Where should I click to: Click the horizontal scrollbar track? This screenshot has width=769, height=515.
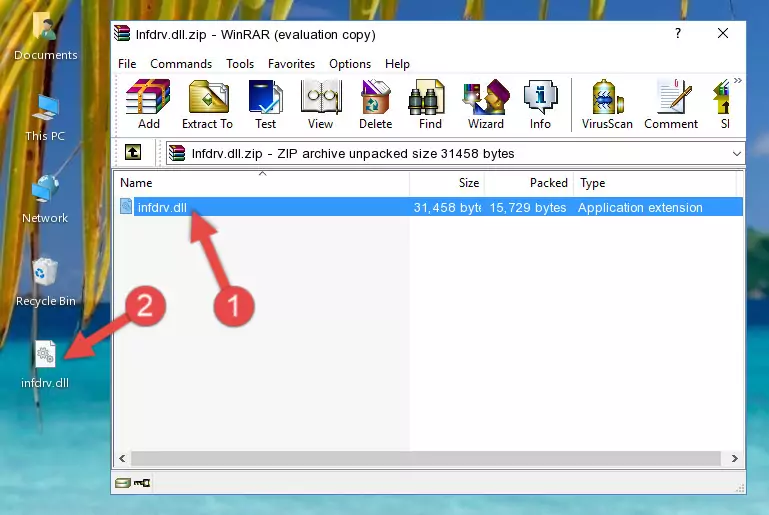[x=426, y=459]
